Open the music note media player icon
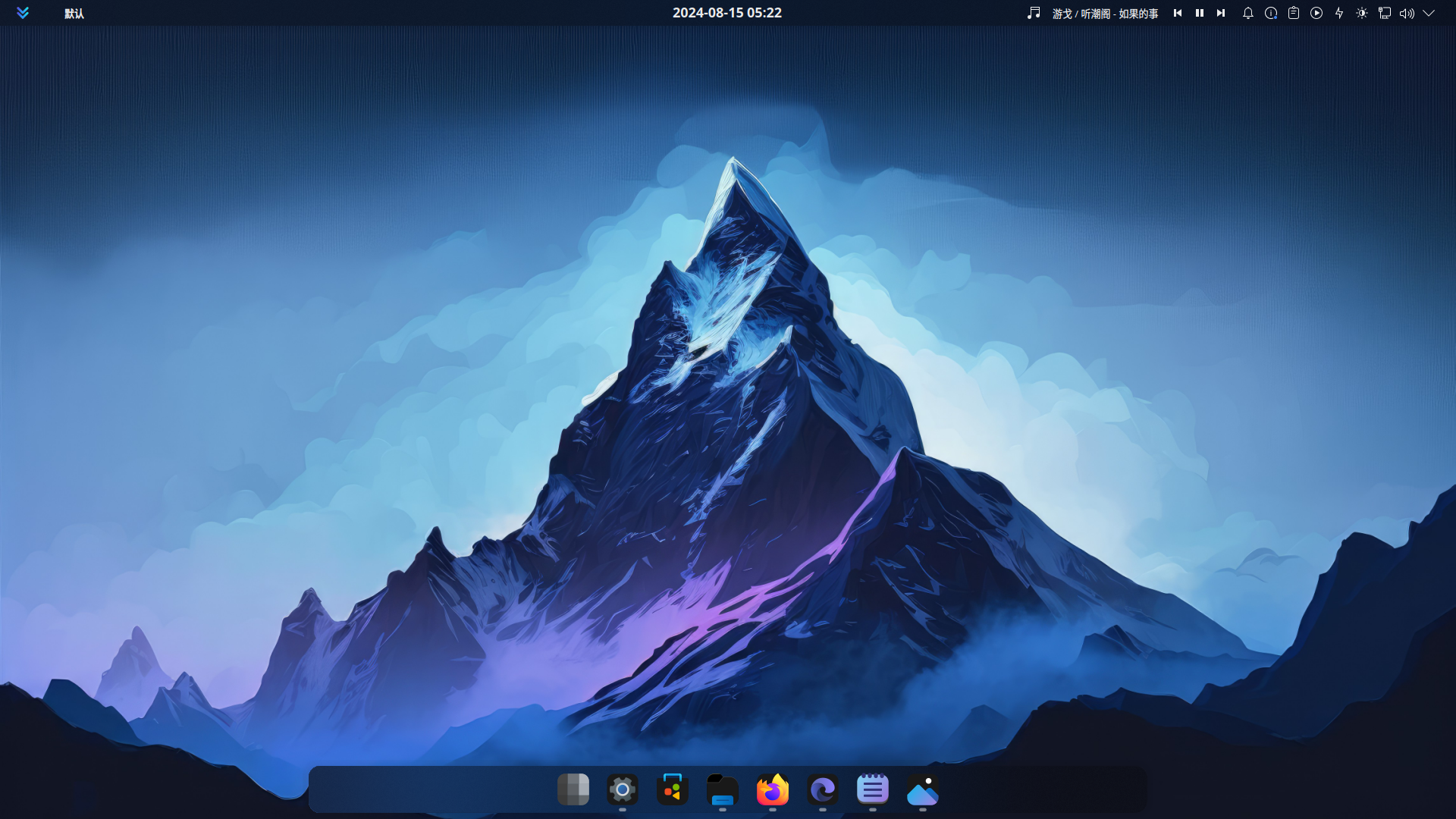 1034,13
